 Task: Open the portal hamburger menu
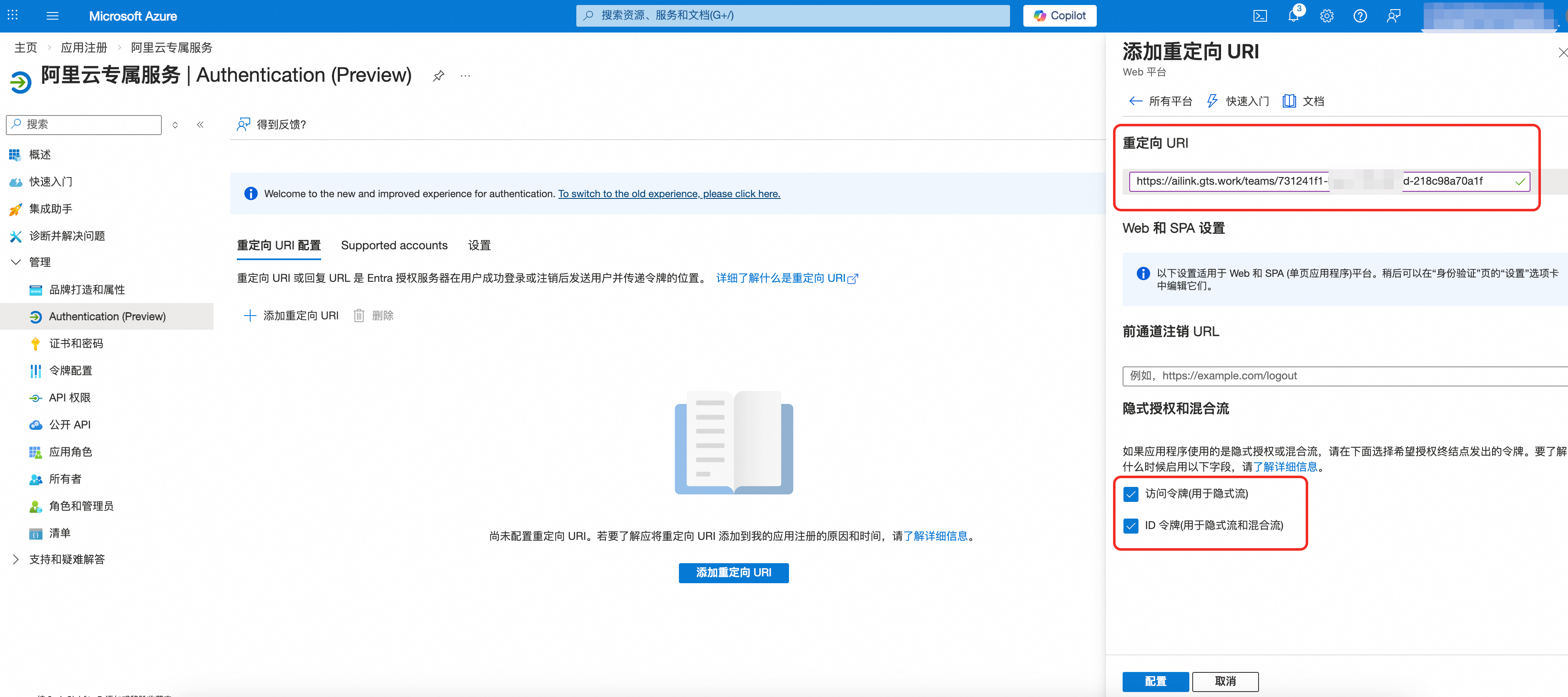[x=53, y=16]
